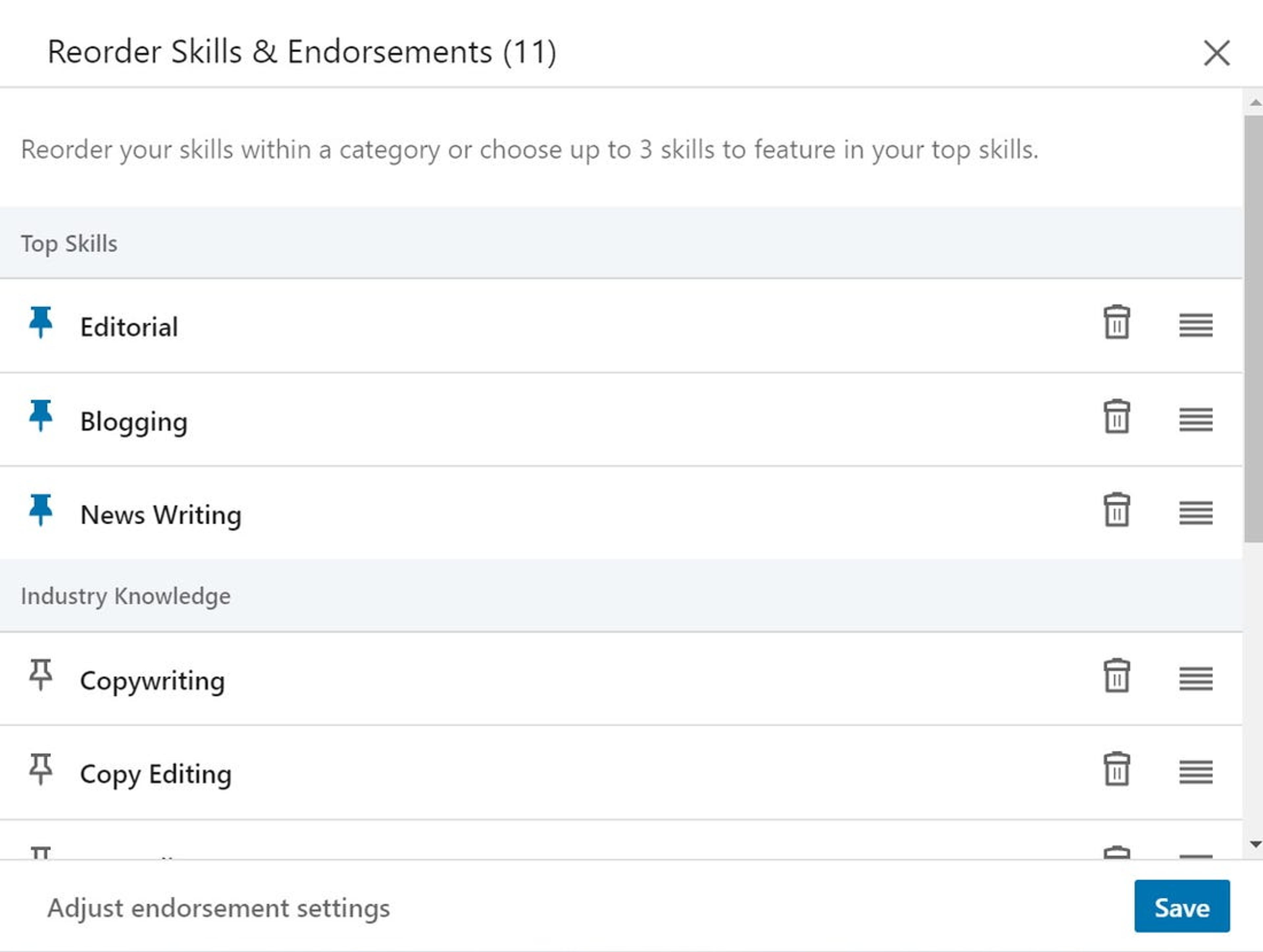Click the Editorial reorder handle
1263x952 pixels.
point(1196,325)
